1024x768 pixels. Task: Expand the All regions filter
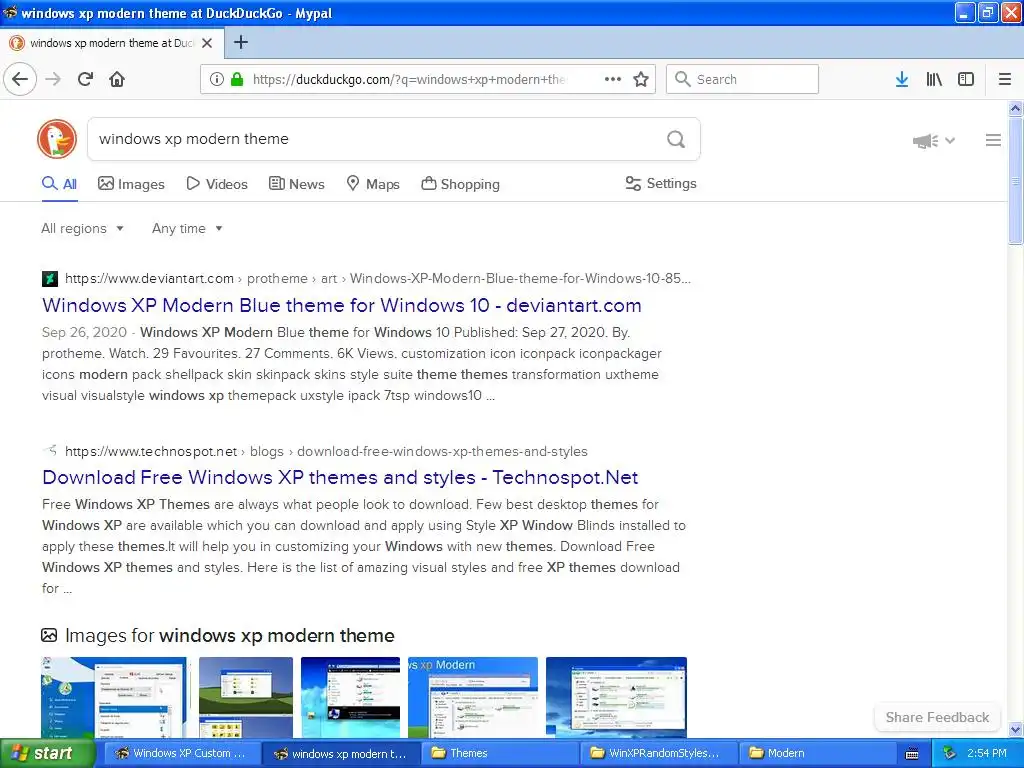[x=82, y=229]
